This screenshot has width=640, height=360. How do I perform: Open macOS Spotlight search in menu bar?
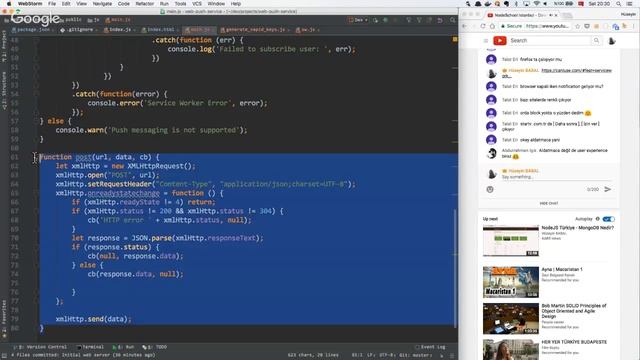tap(618, 4)
